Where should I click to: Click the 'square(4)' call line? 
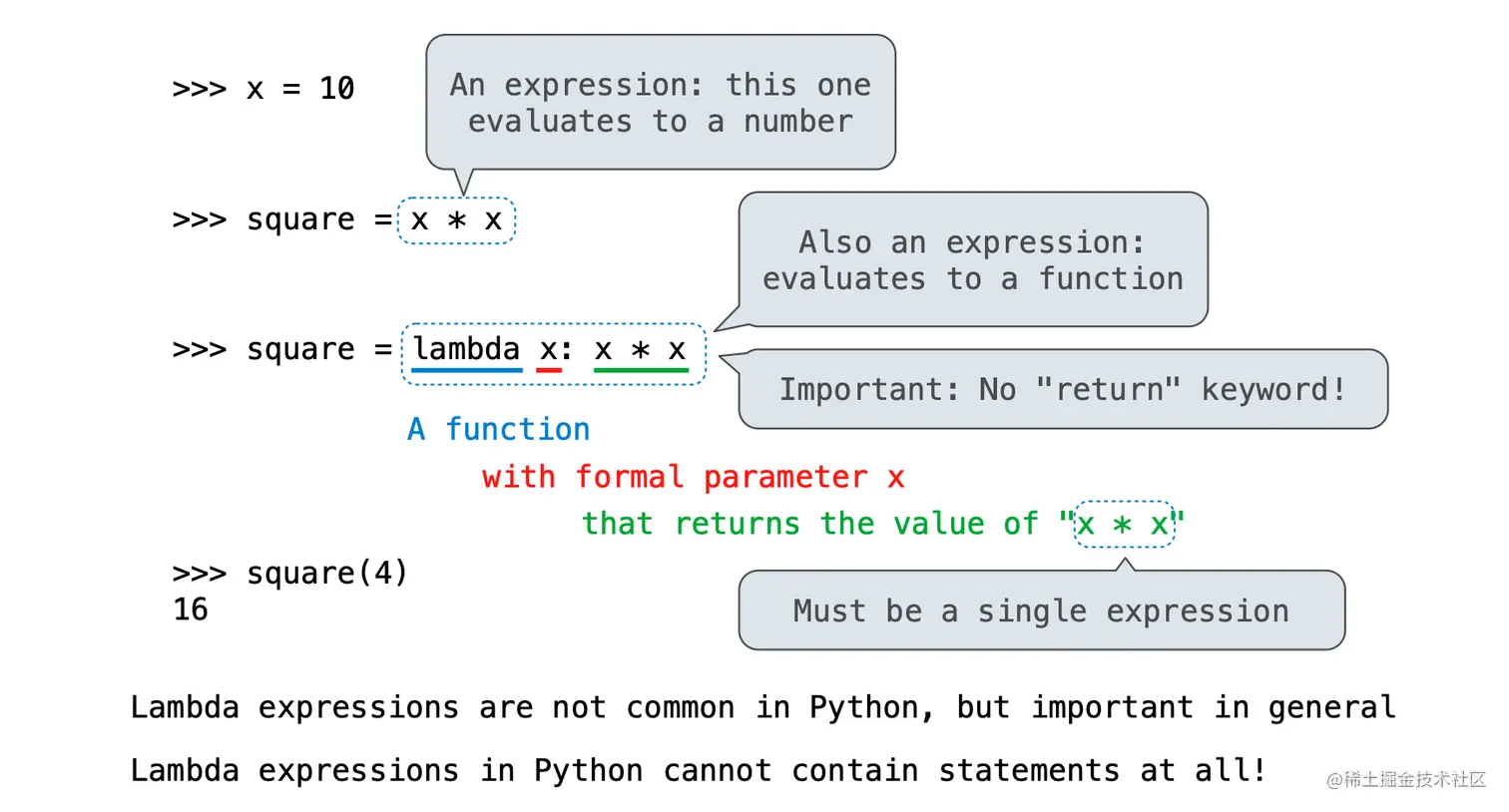289,573
